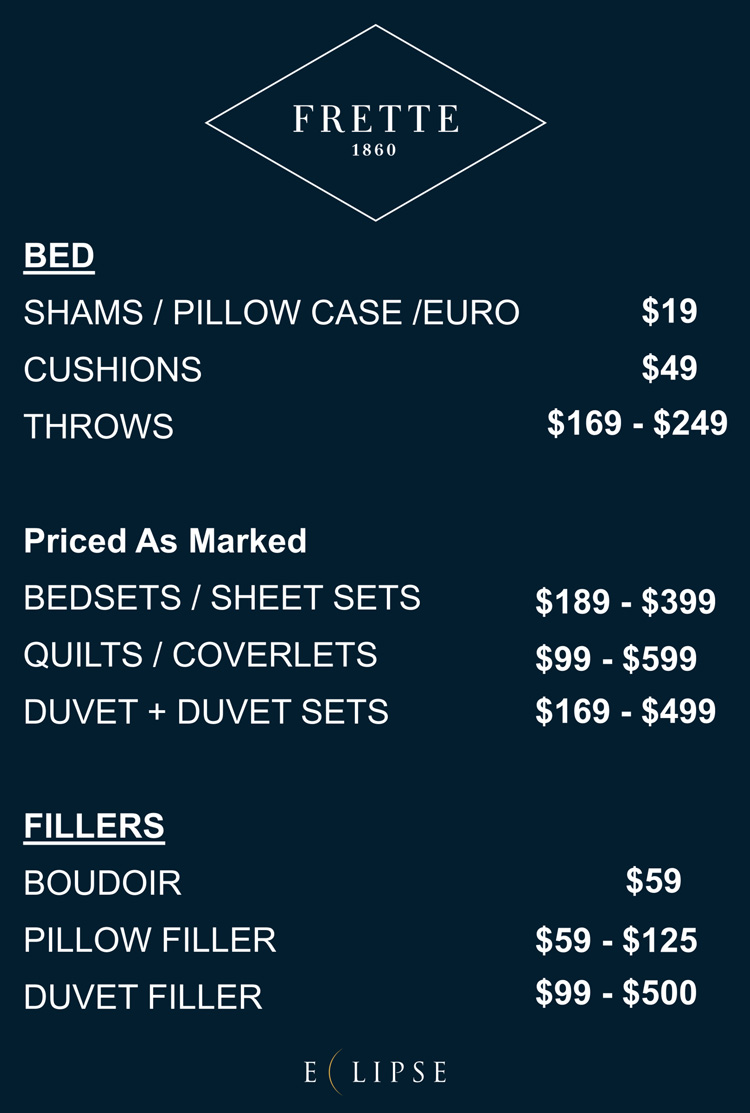Click the $169 - $499 price range
Screen dimensions: 750x1113
coord(625,711)
